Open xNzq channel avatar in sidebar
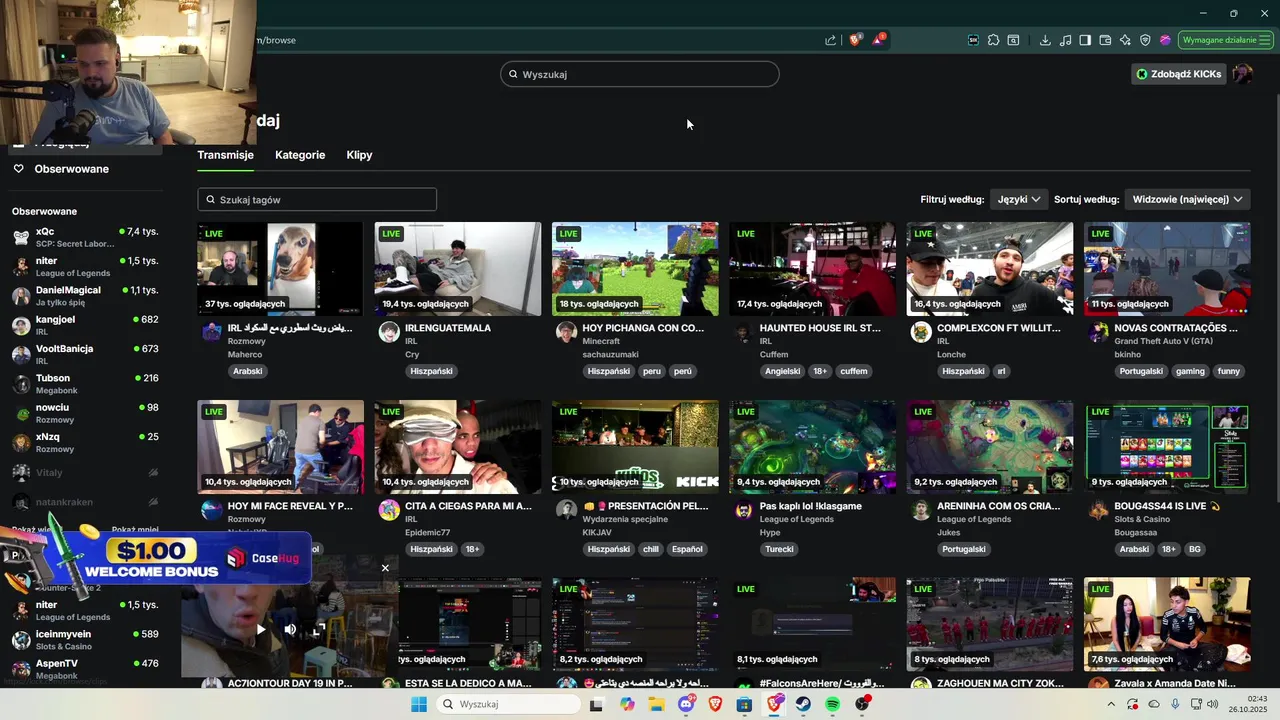 point(21,442)
